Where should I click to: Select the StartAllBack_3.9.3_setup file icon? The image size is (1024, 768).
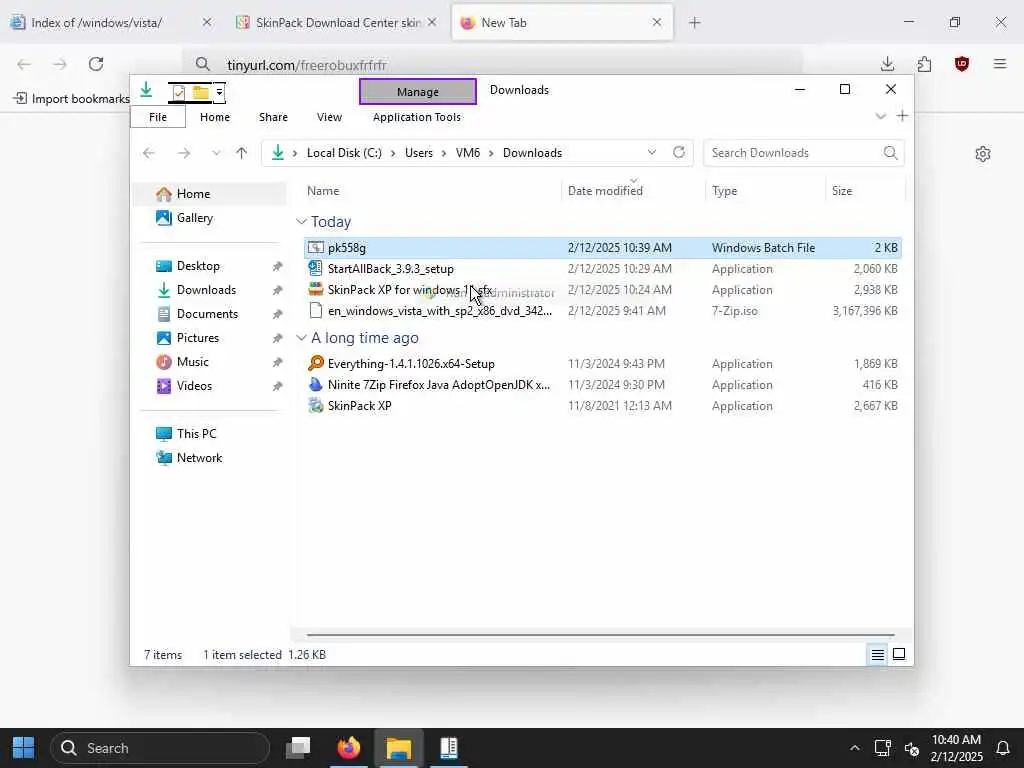[x=316, y=268]
